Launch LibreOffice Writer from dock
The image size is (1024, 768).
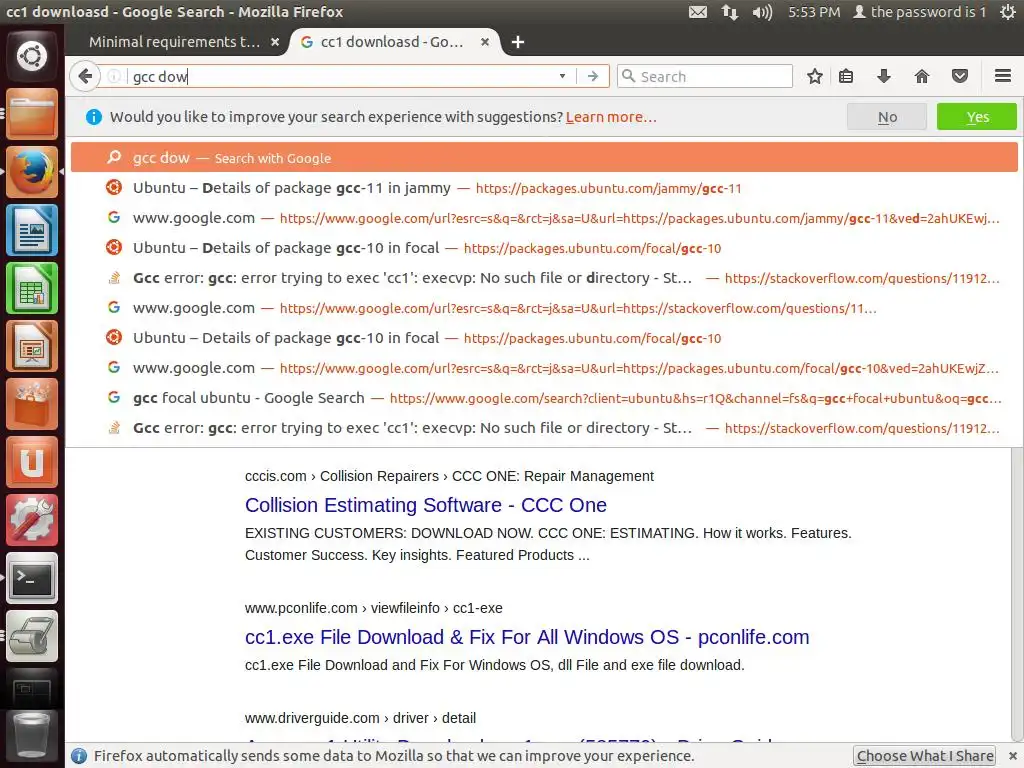click(32, 231)
